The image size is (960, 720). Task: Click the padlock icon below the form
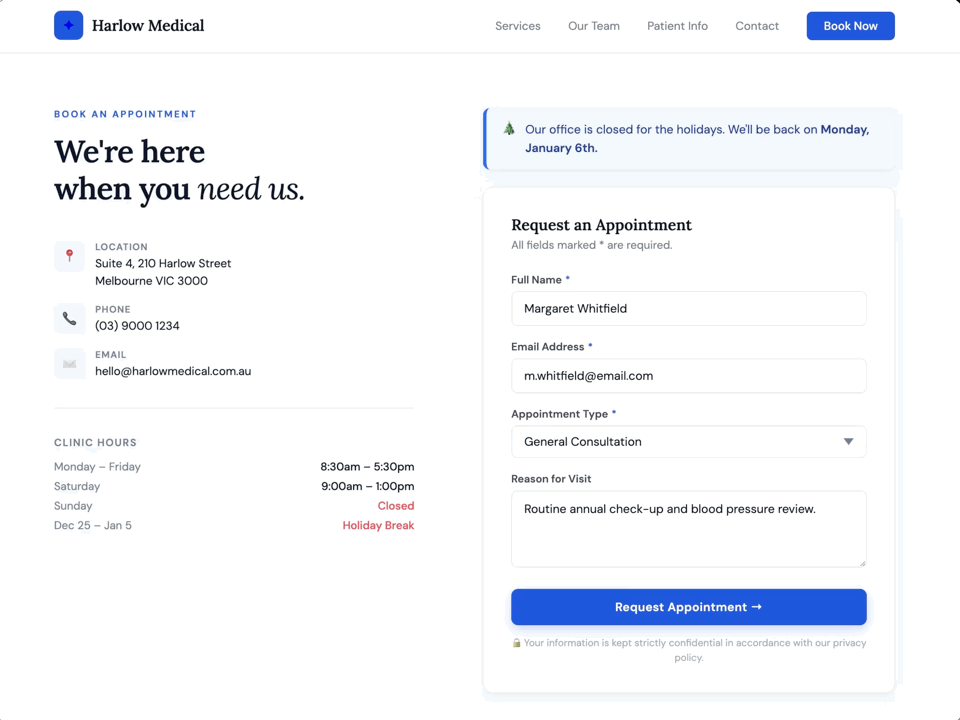pos(516,643)
